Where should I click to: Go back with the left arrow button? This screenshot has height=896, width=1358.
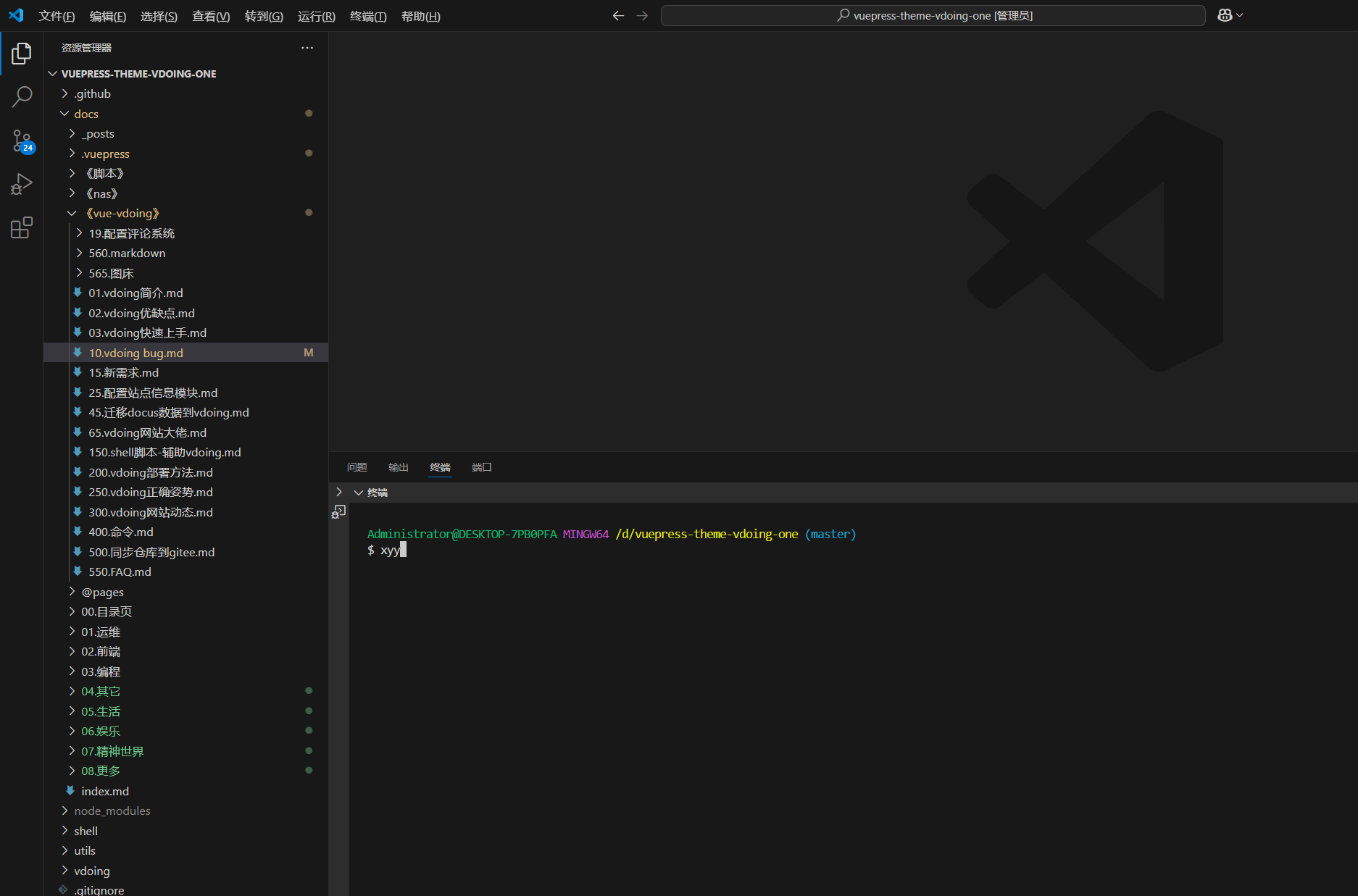click(x=618, y=15)
